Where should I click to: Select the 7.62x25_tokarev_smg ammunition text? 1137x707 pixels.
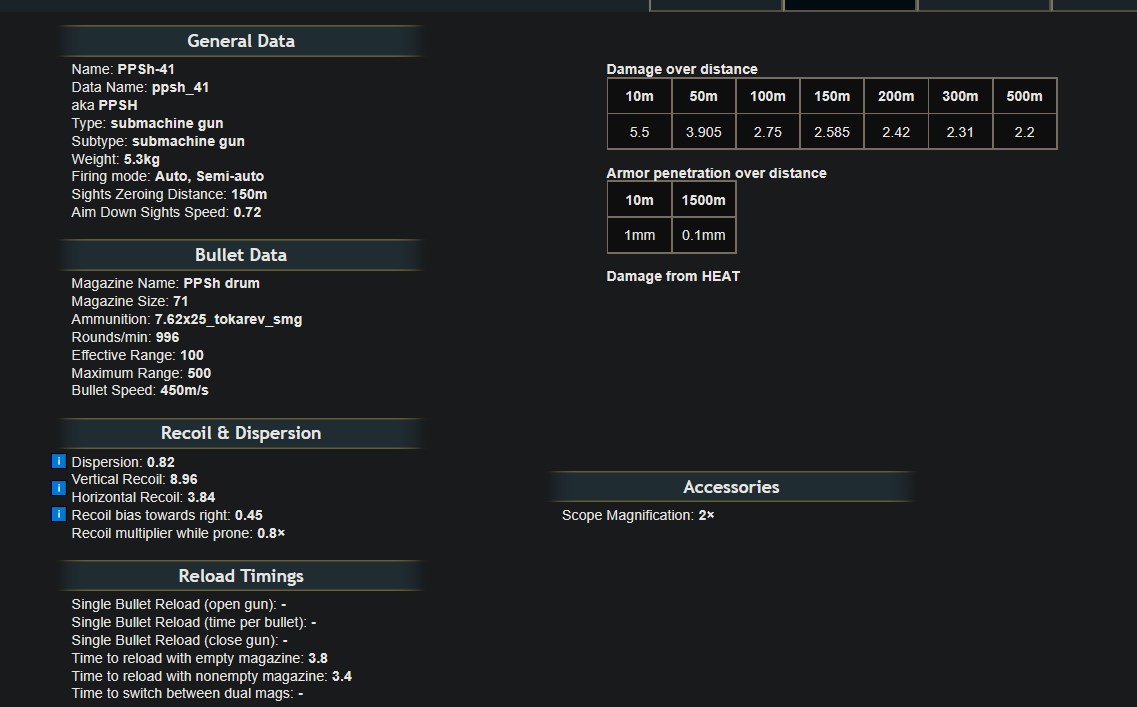(x=228, y=319)
